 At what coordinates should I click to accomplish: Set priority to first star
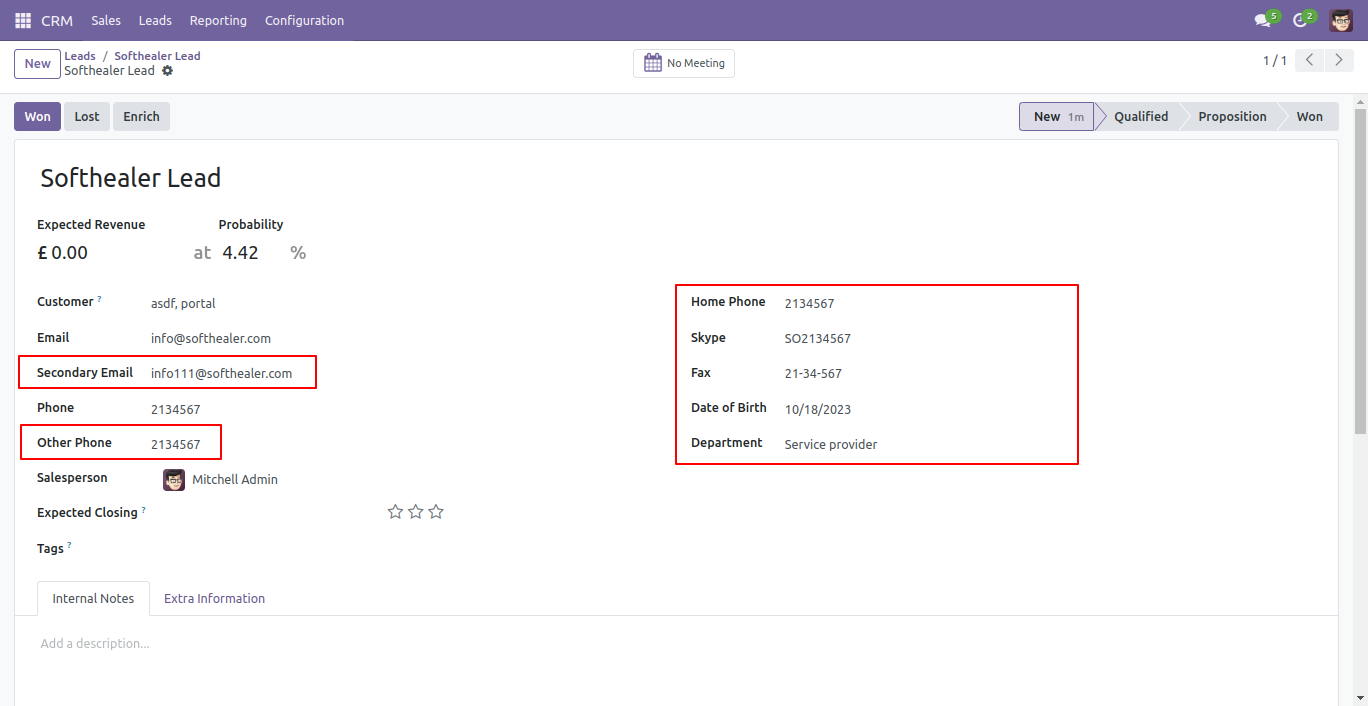point(395,512)
